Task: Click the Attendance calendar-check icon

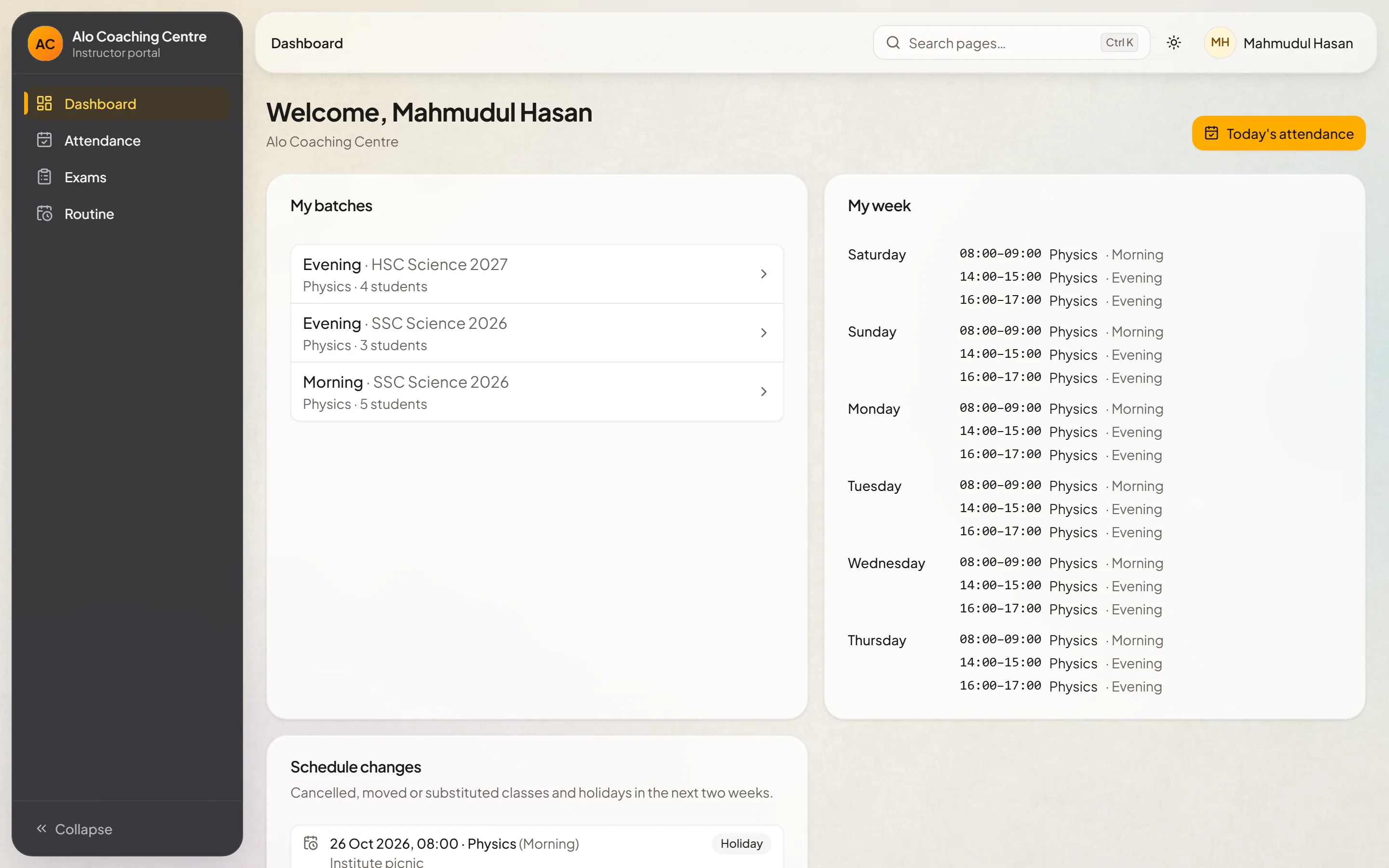Action: pyautogui.click(x=44, y=140)
